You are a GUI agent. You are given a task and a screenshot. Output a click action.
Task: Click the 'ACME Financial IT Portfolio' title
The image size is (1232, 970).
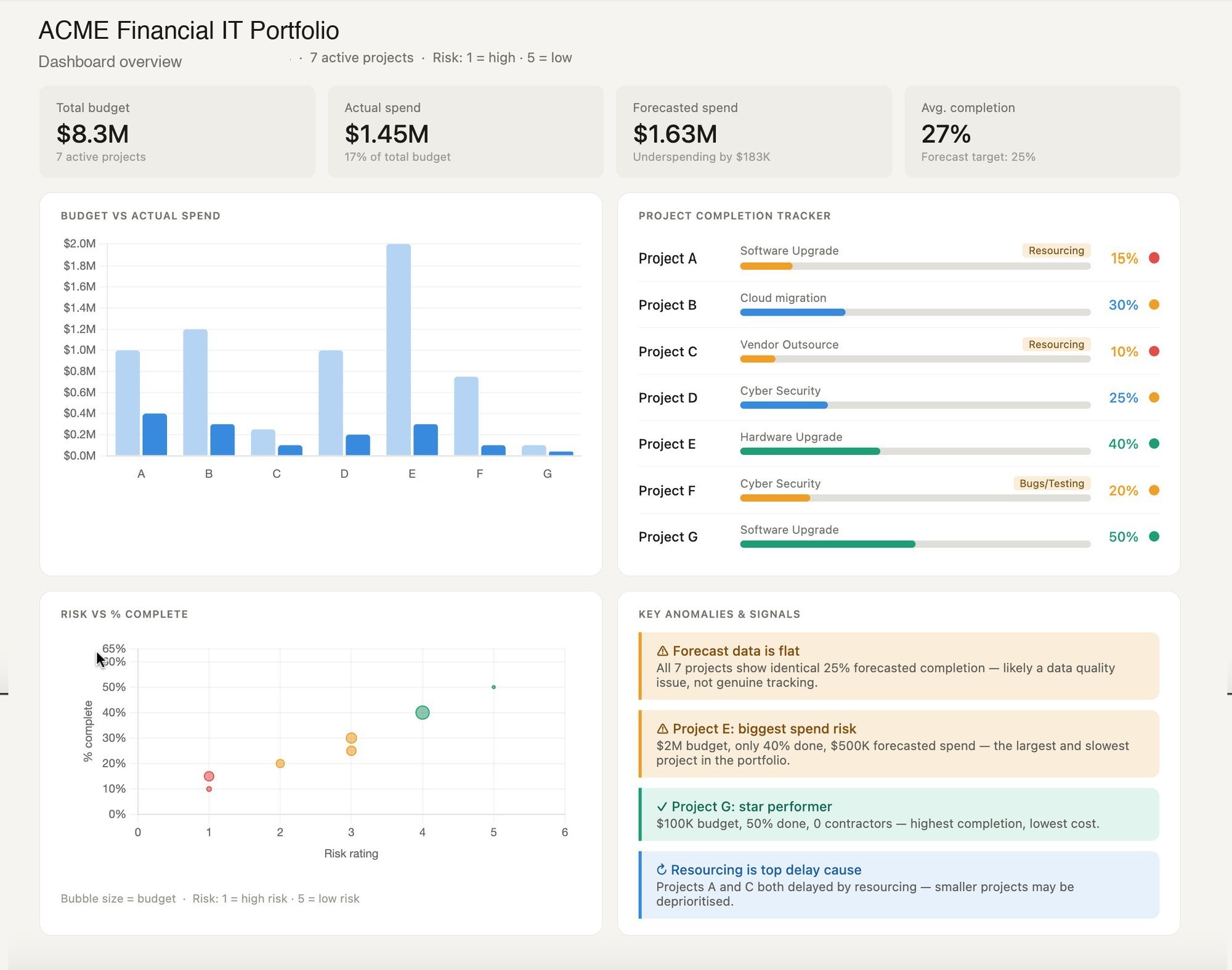coord(188,31)
